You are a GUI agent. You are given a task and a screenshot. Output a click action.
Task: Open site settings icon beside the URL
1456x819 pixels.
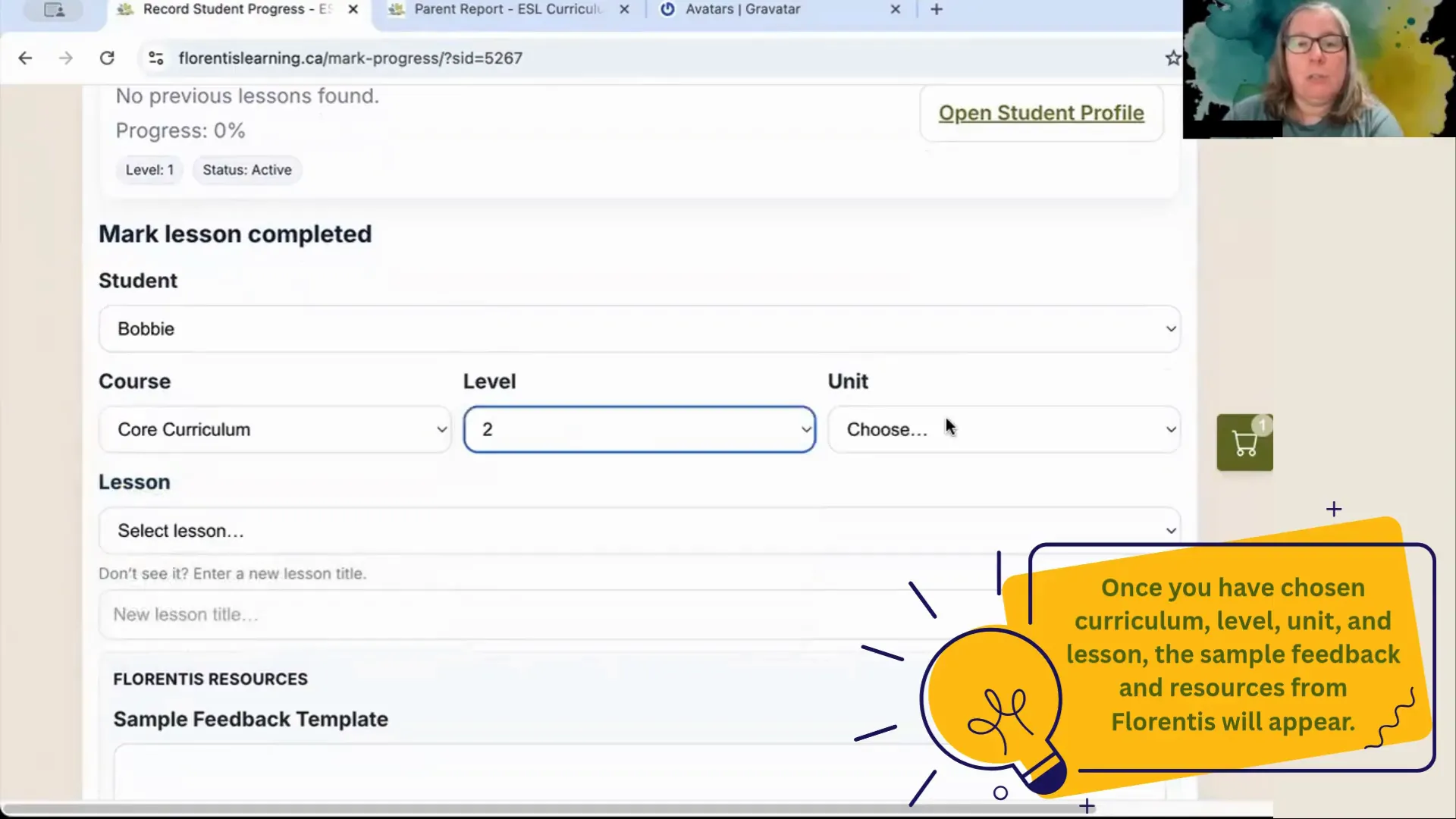click(x=155, y=58)
